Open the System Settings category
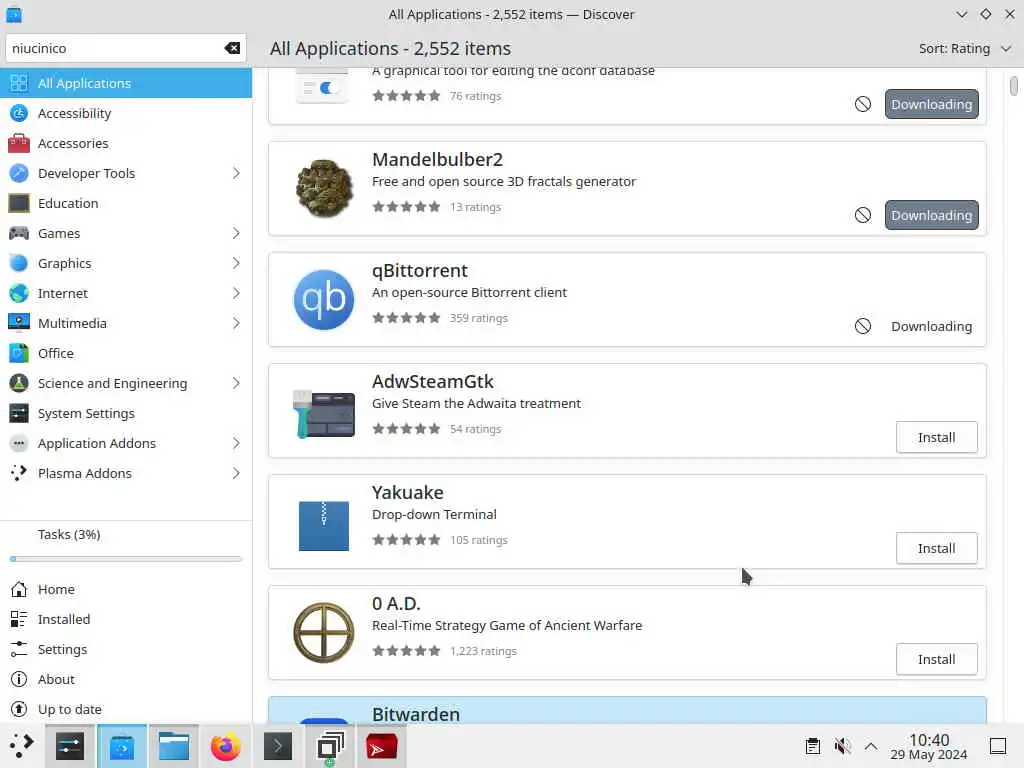 (x=126, y=414)
